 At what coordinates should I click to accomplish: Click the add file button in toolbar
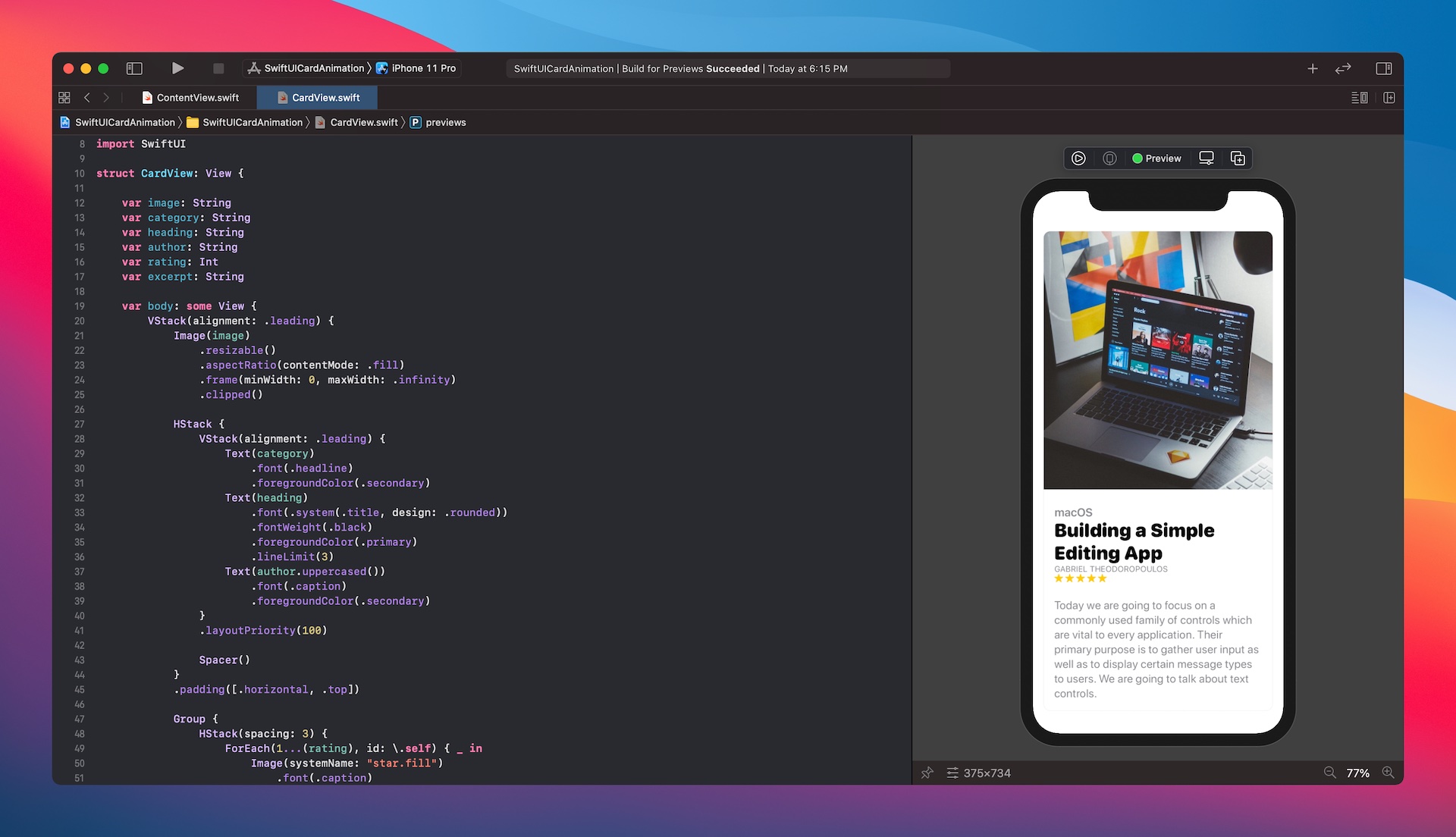1312,68
